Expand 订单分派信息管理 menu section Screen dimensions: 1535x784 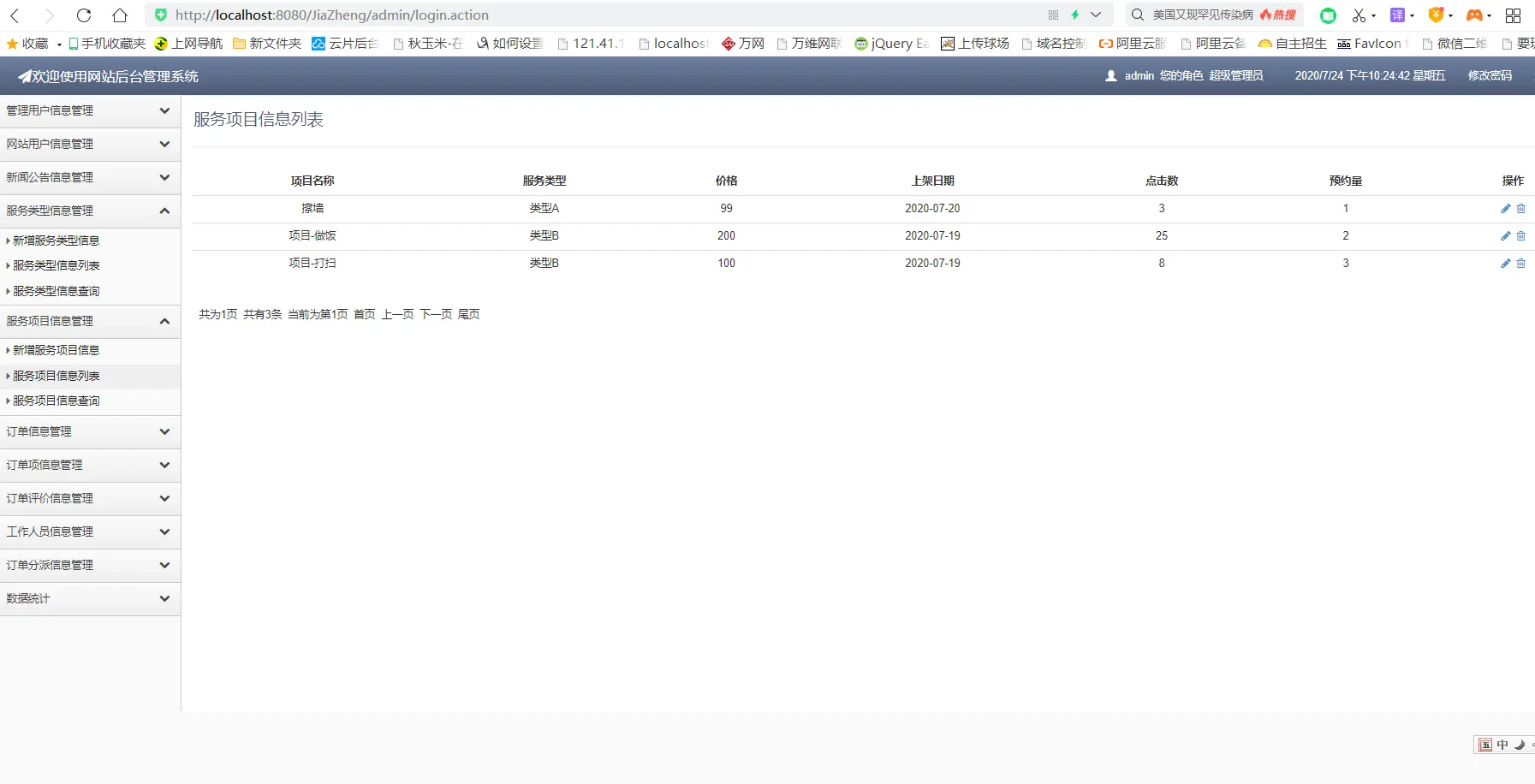click(91, 566)
